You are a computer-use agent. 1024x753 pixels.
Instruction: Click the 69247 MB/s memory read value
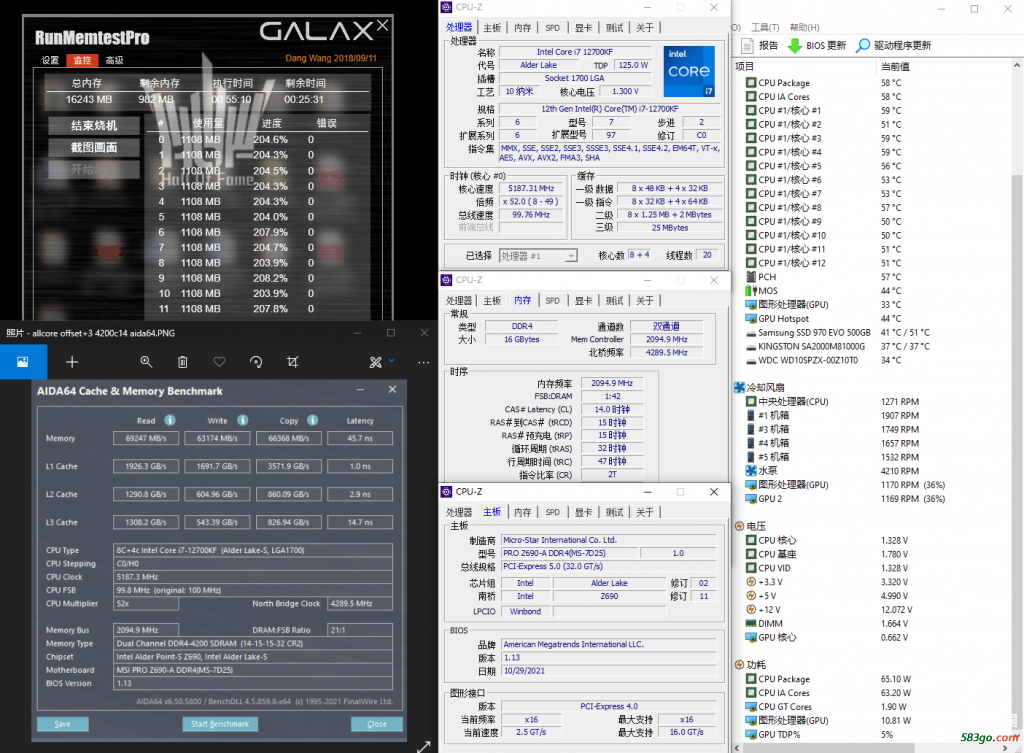tap(146, 438)
